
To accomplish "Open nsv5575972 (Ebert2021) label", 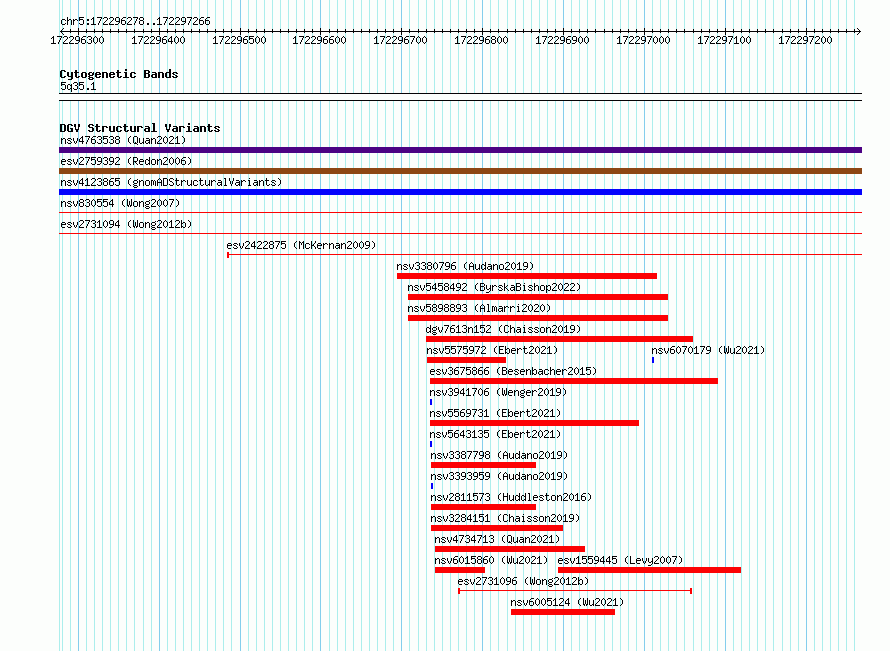I will pos(492,350).
